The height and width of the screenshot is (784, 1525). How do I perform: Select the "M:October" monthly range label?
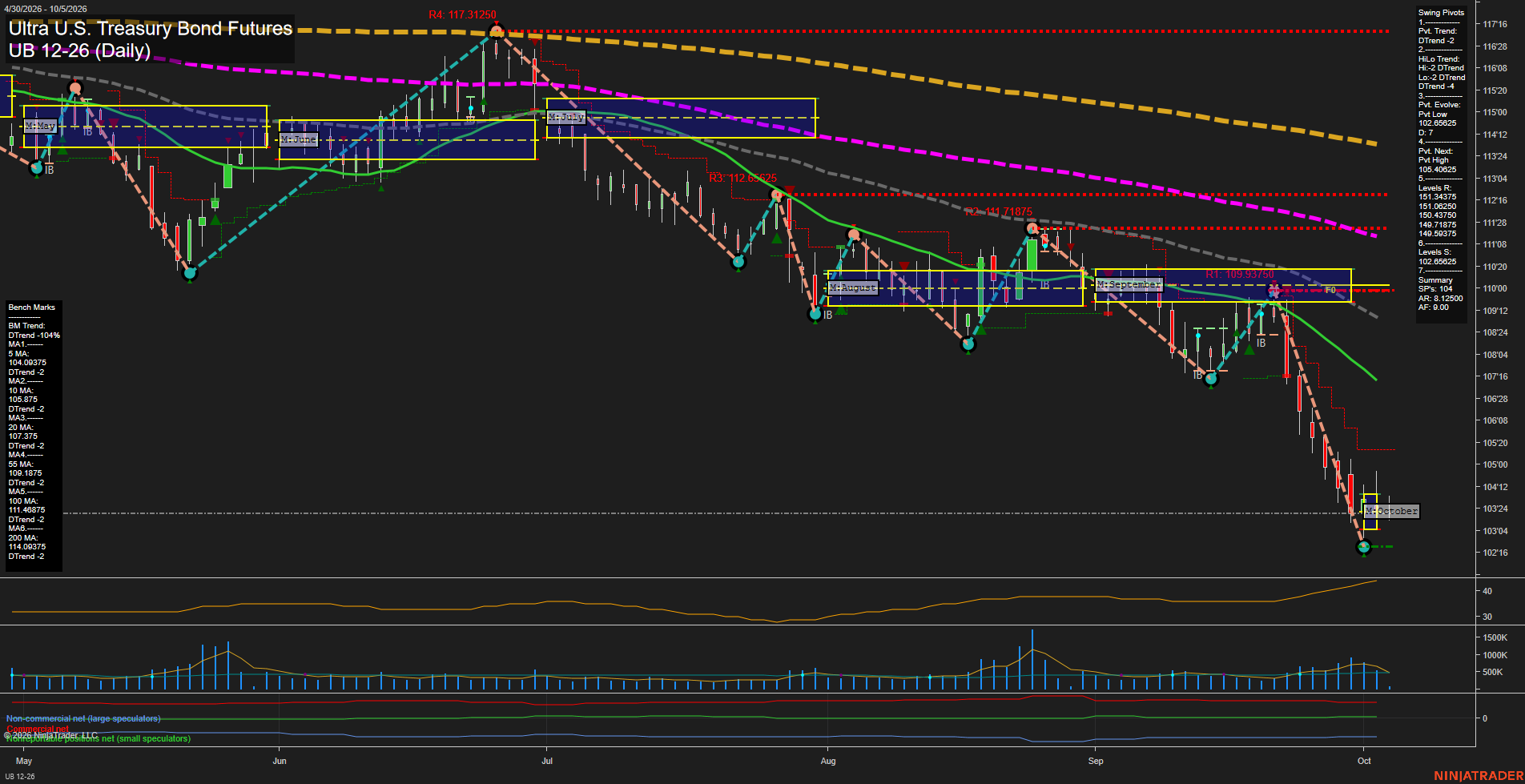point(1391,511)
